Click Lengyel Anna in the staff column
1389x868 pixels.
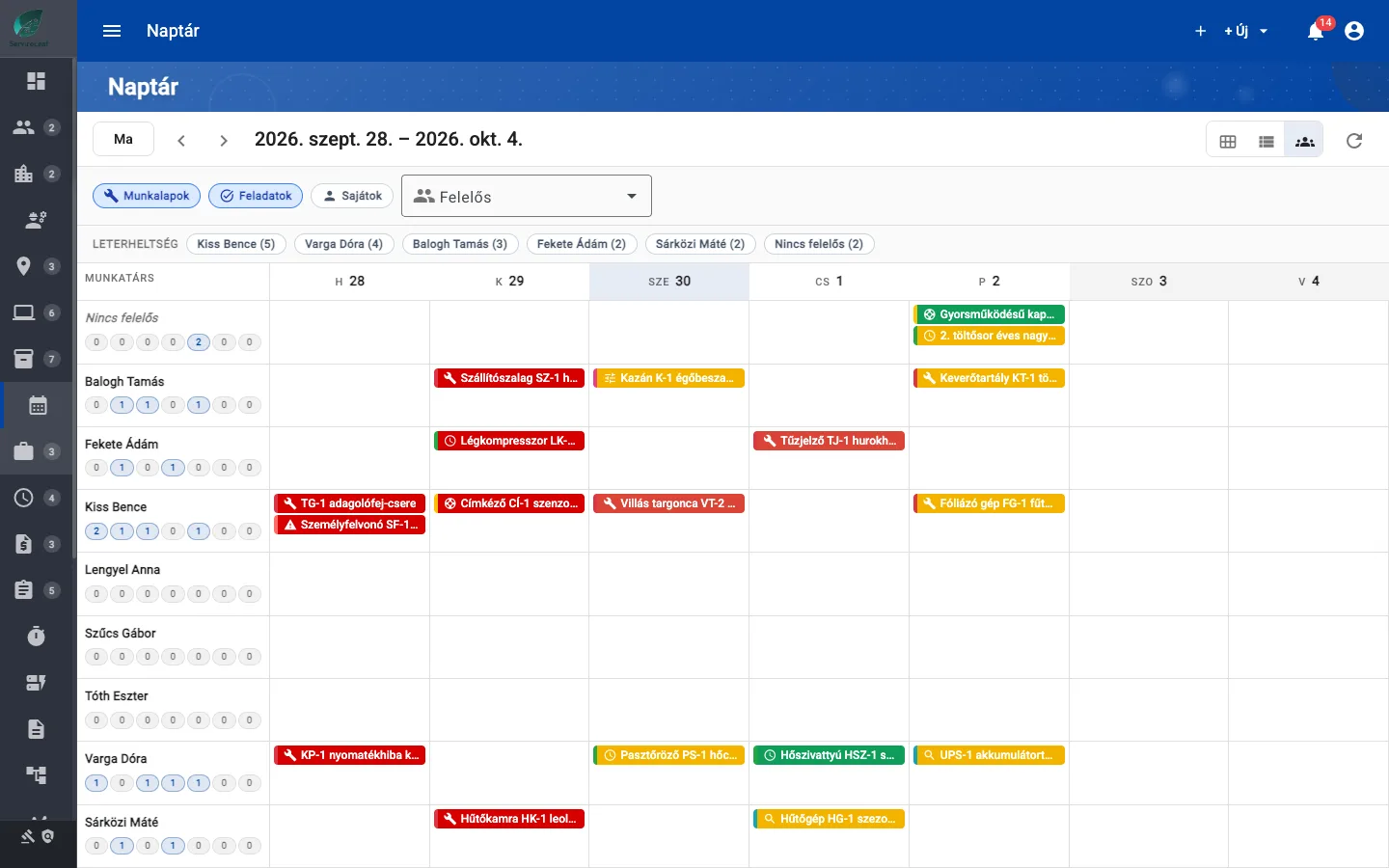tap(123, 570)
